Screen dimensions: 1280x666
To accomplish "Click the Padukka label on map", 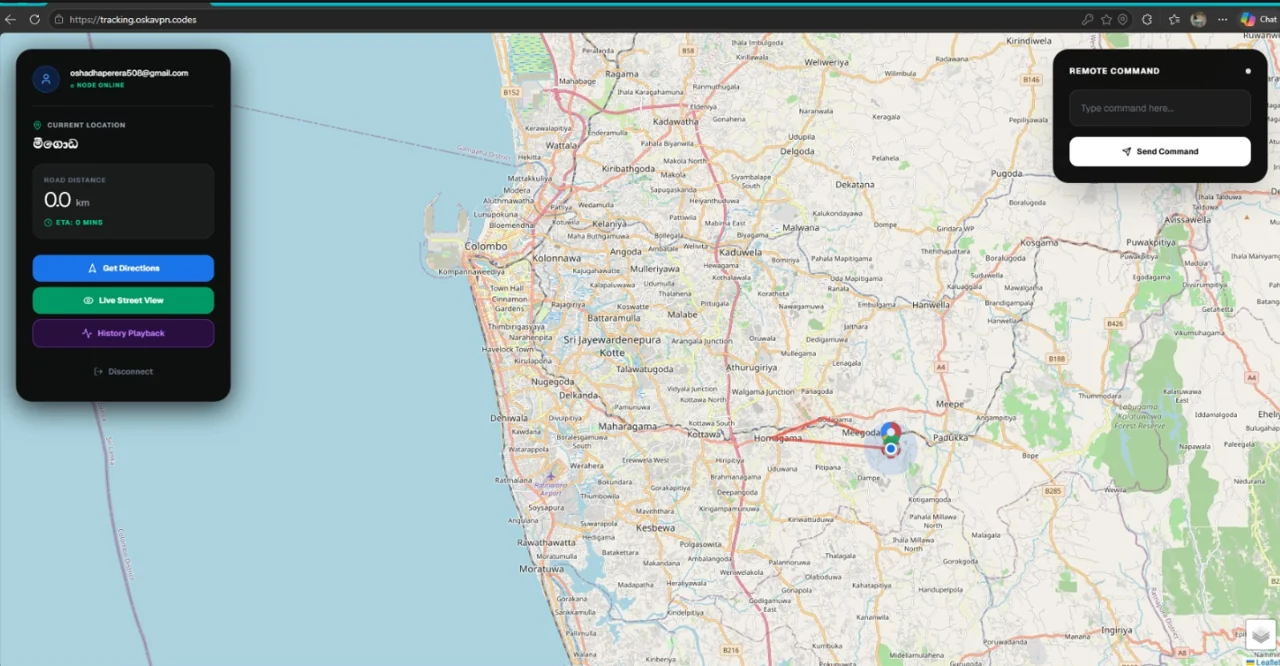I will click(x=949, y=437).
